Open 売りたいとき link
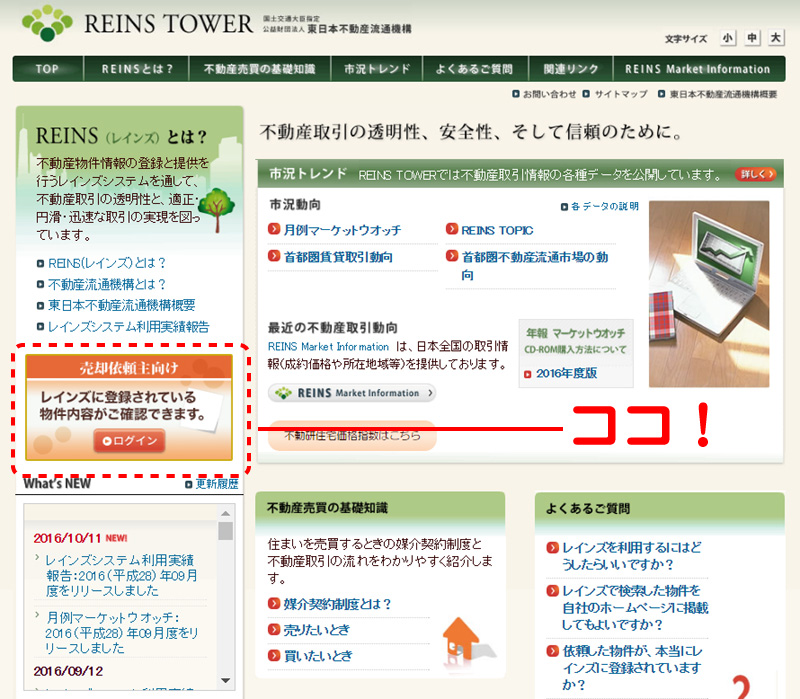 coord(316,630)
